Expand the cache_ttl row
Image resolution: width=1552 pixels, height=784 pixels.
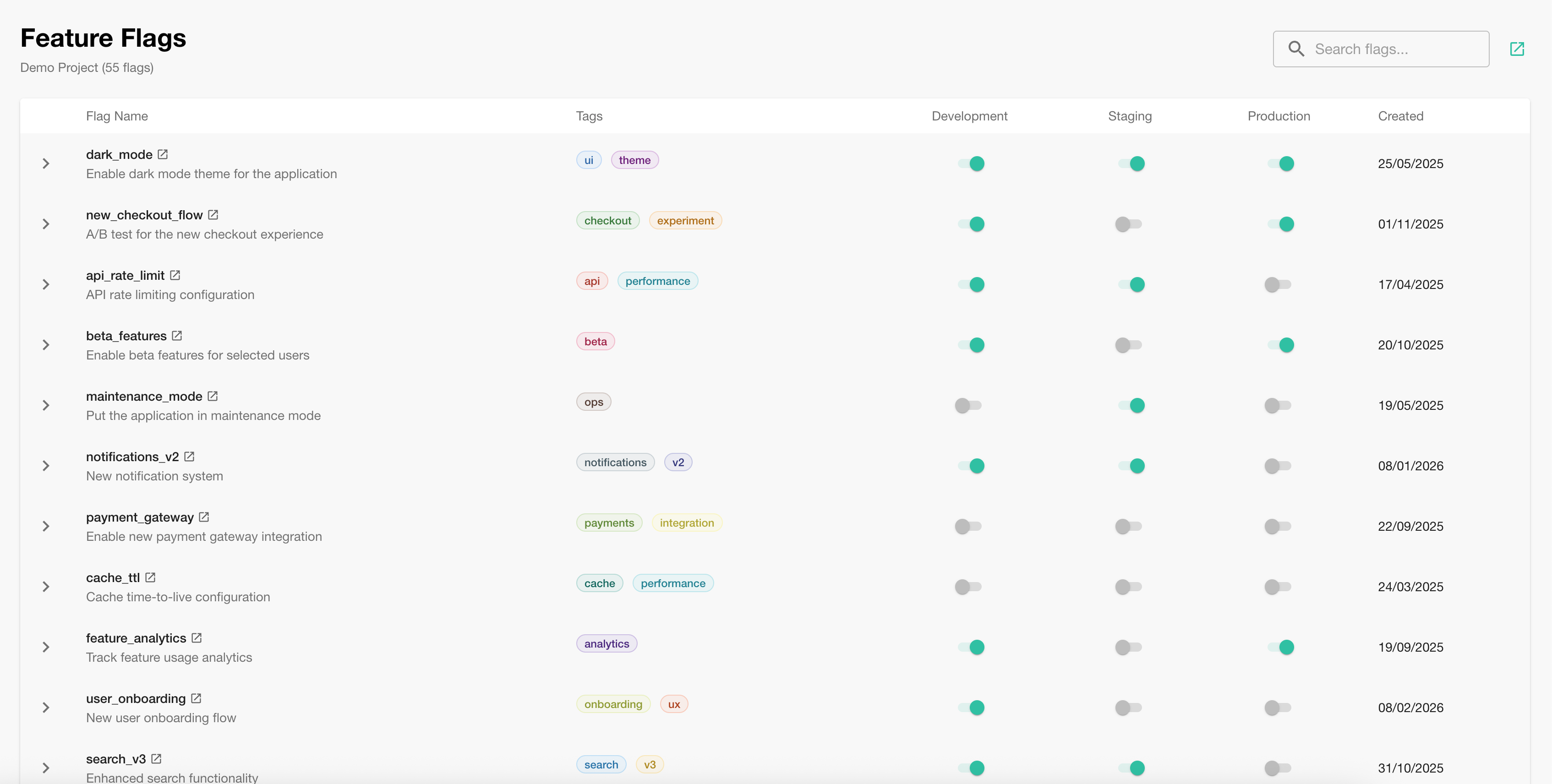(x=46, y=587)
